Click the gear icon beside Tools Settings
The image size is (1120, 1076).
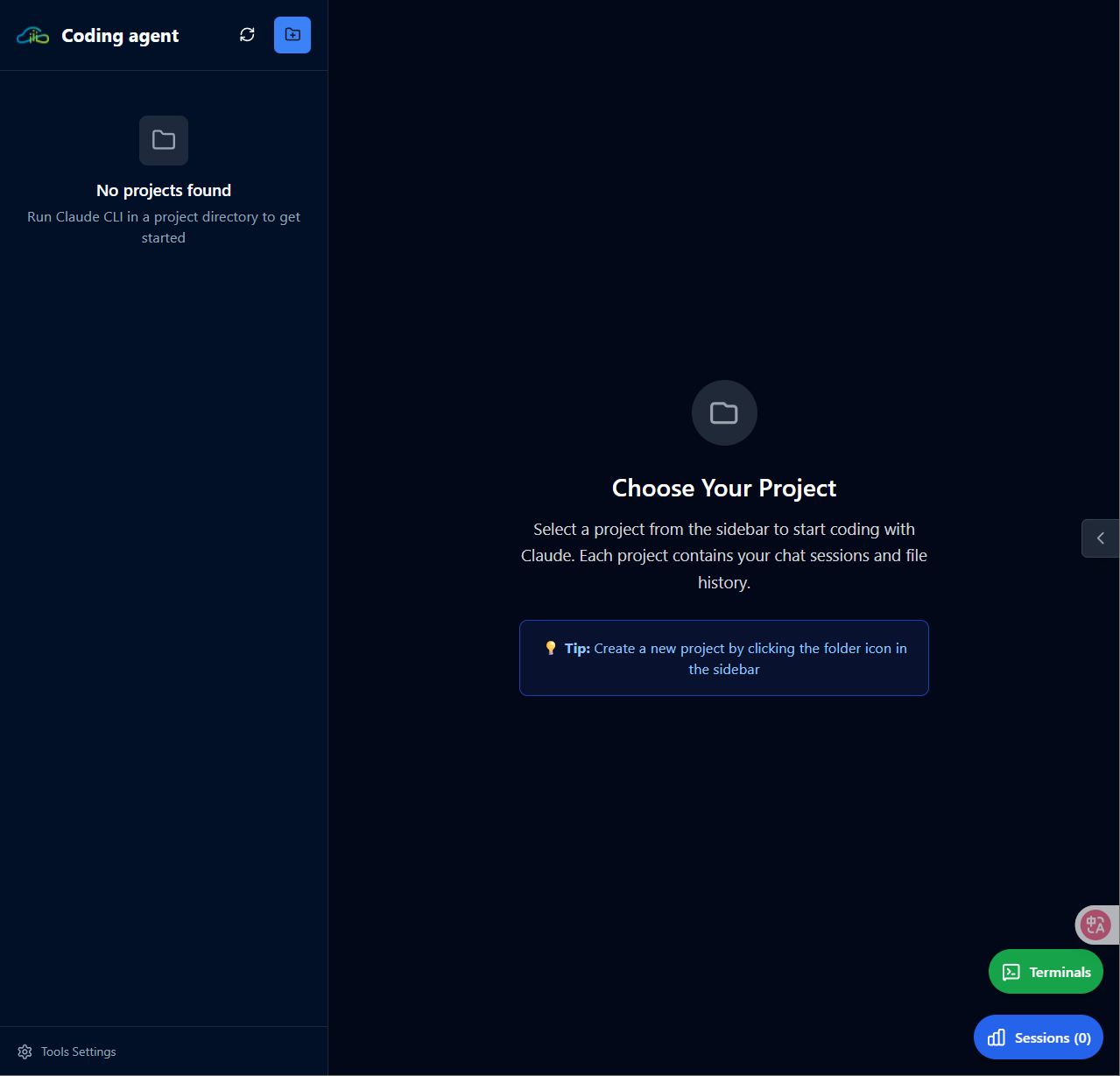tap(25, 1051)
